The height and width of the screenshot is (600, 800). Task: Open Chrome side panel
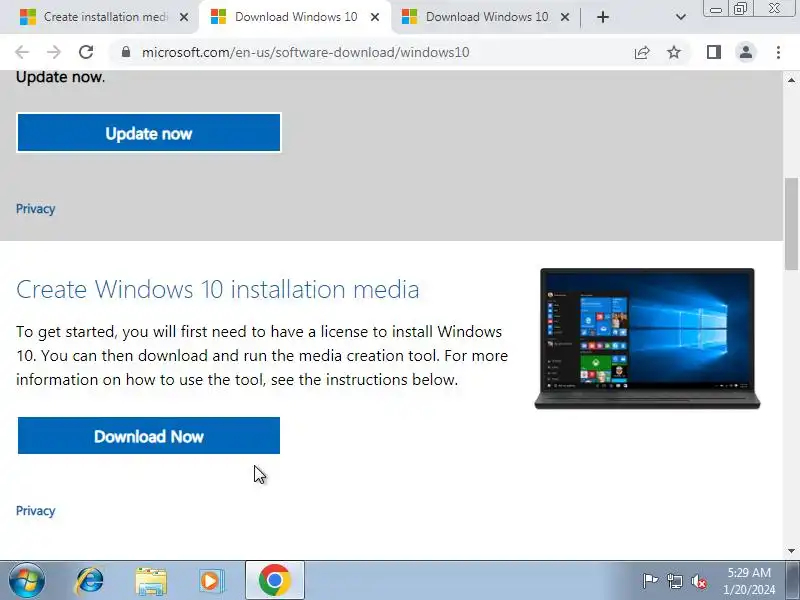pyautogui.click(x=714, y=52)
